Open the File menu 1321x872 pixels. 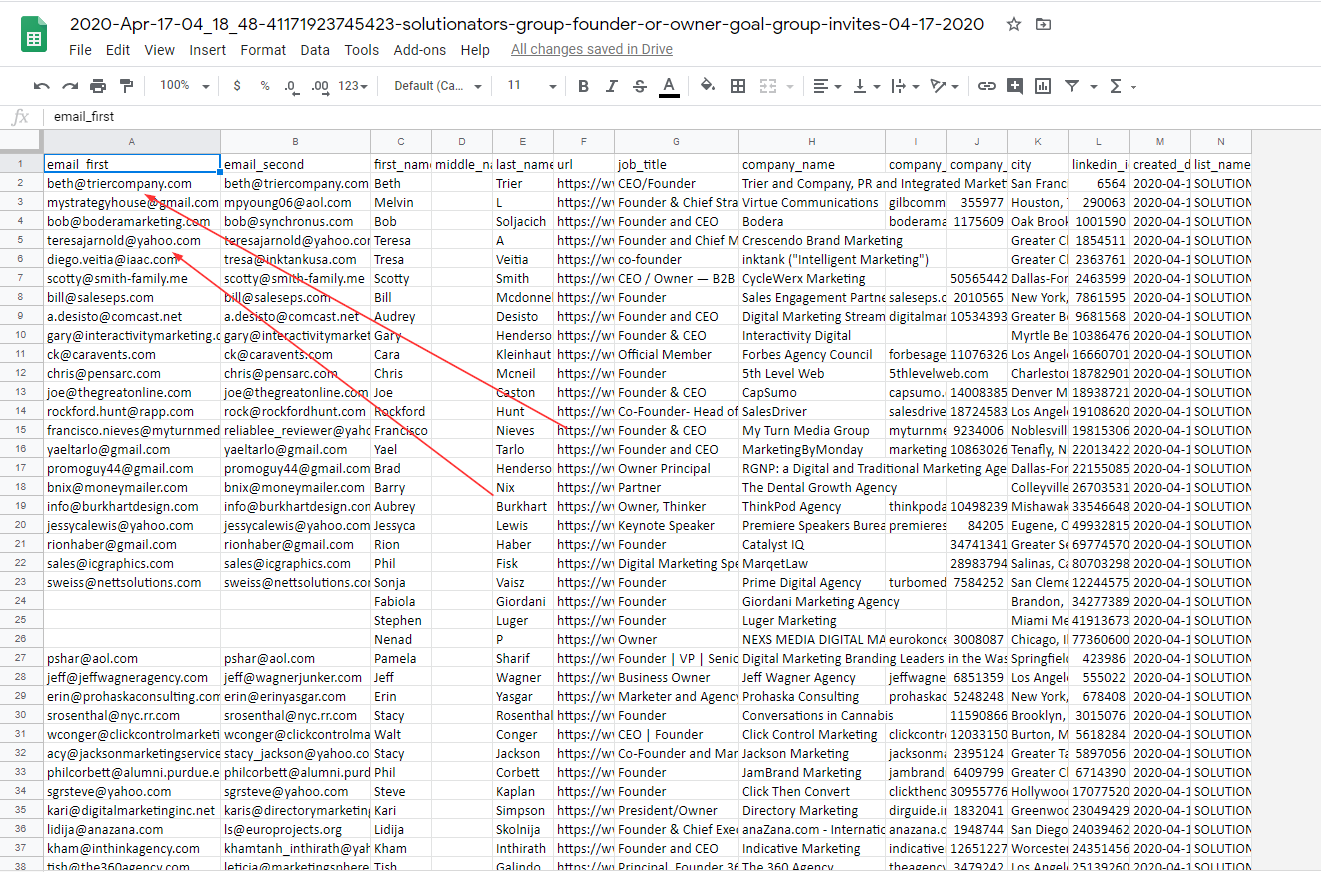tap(80, 50)
